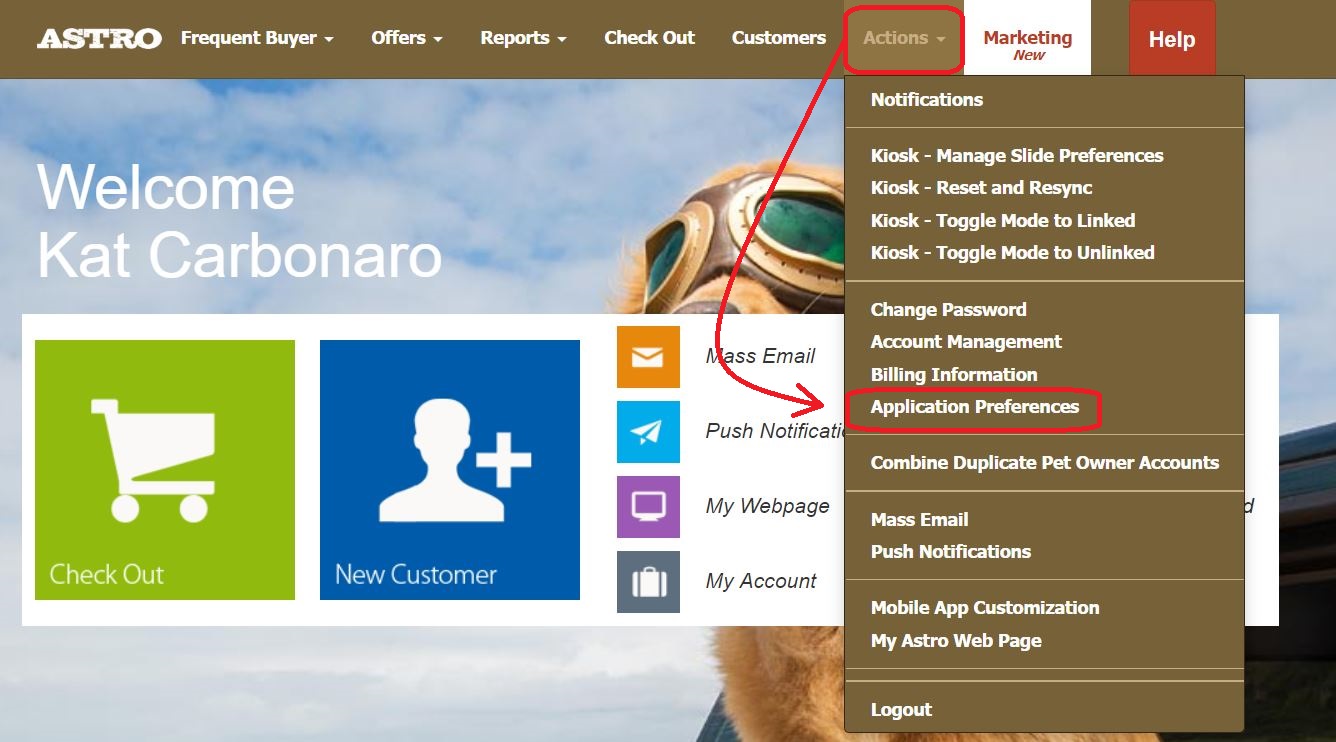Select Push Notifications in Actions menu
Screen dimensions: 1336x742
951,552
